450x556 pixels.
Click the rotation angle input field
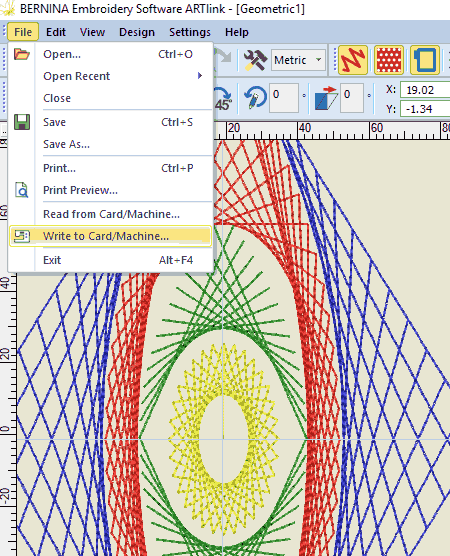coord(284,98)
